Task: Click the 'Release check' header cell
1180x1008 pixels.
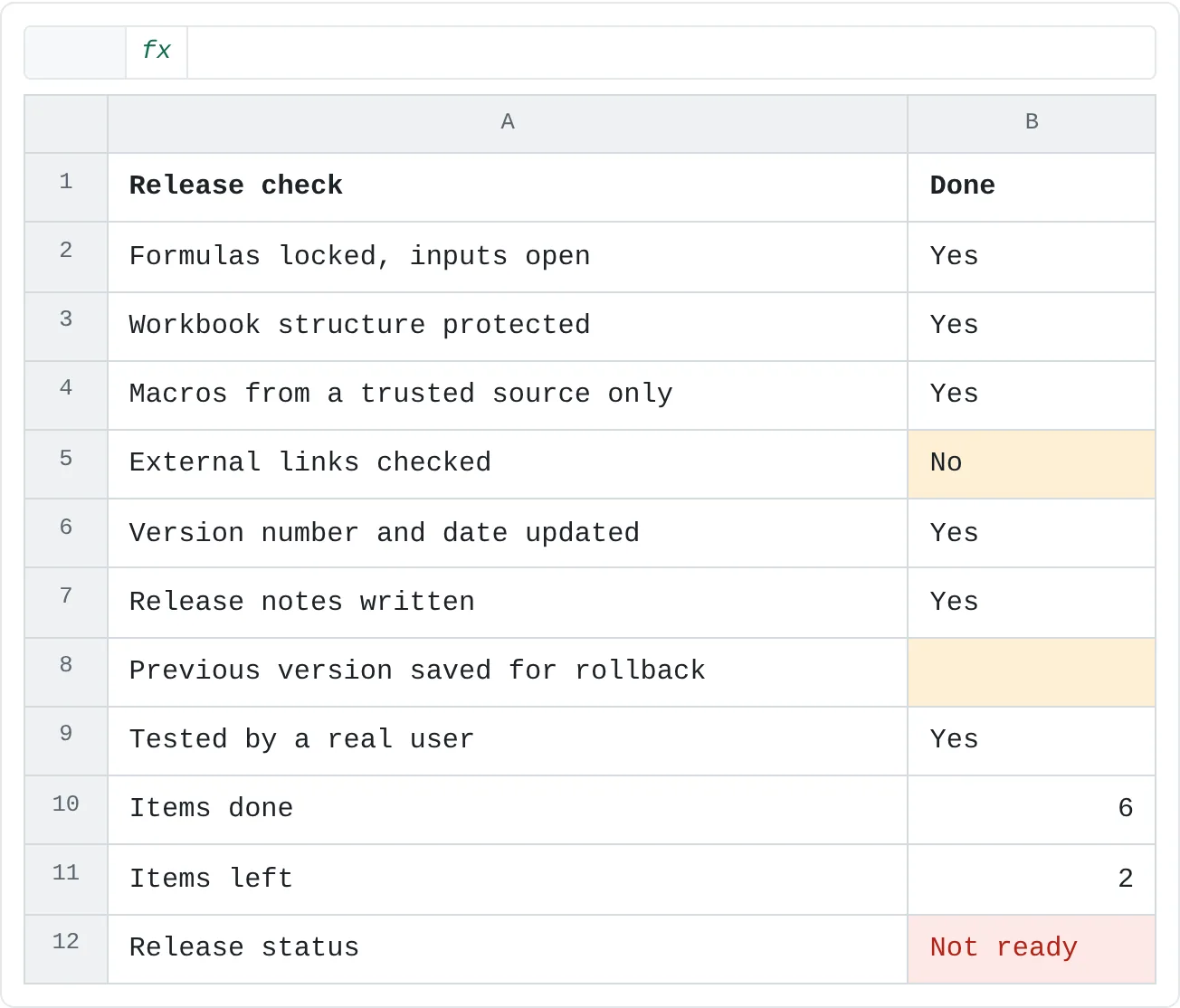Action: click(x=508, y=187)
